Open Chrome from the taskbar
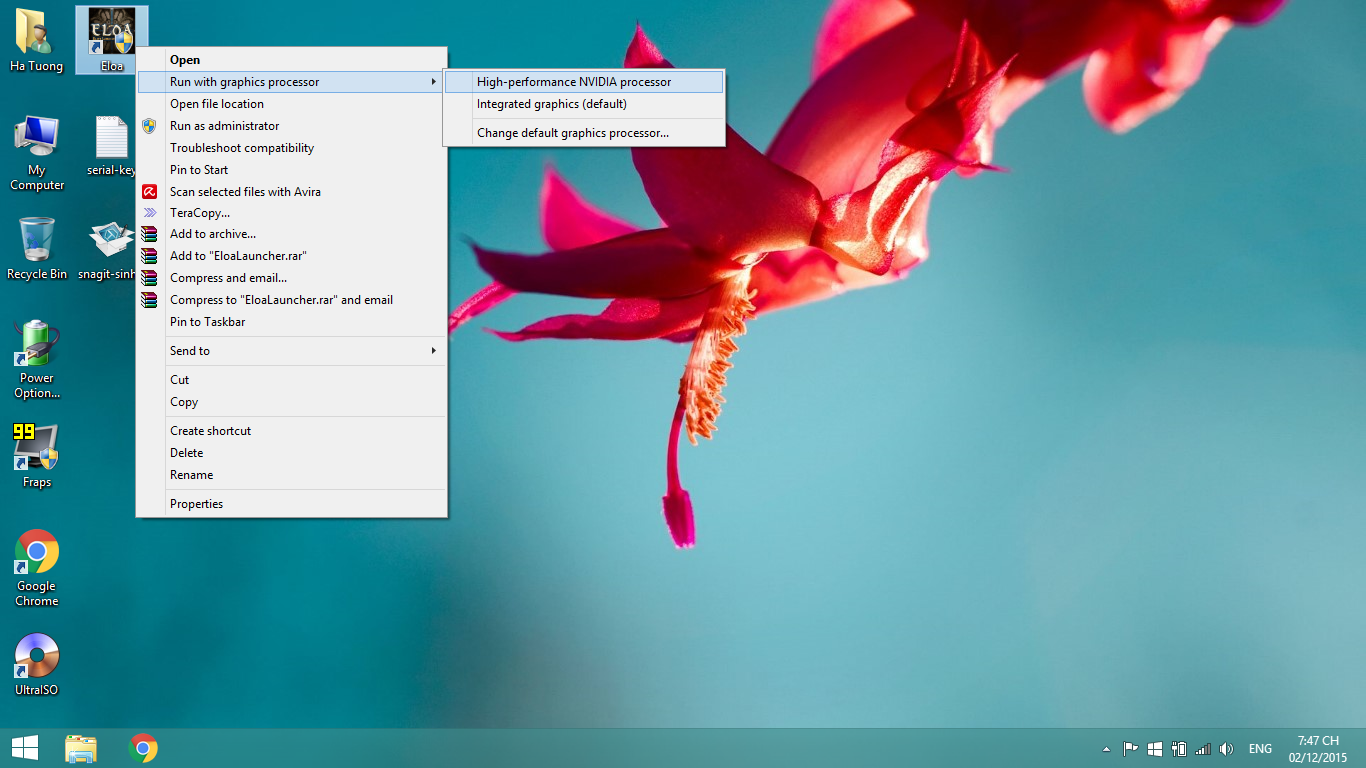 tap(143, 748)
